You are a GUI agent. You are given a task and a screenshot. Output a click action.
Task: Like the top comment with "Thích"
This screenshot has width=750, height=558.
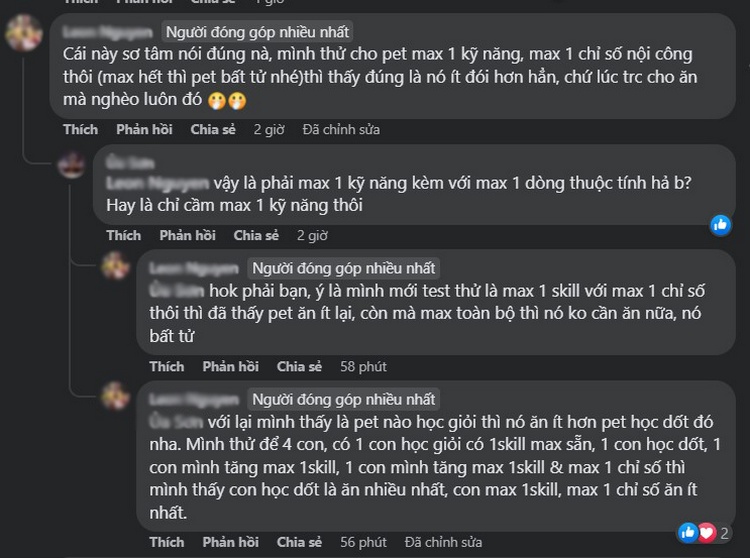[81, 129]
